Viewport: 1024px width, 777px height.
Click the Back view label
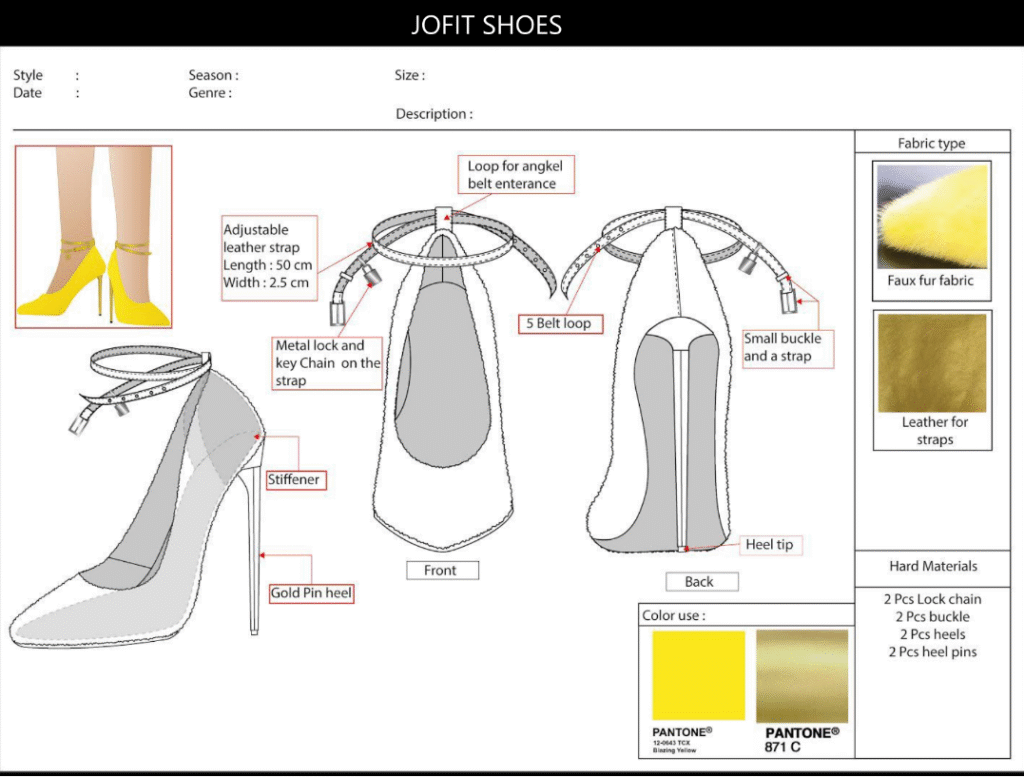pos(701,581)
